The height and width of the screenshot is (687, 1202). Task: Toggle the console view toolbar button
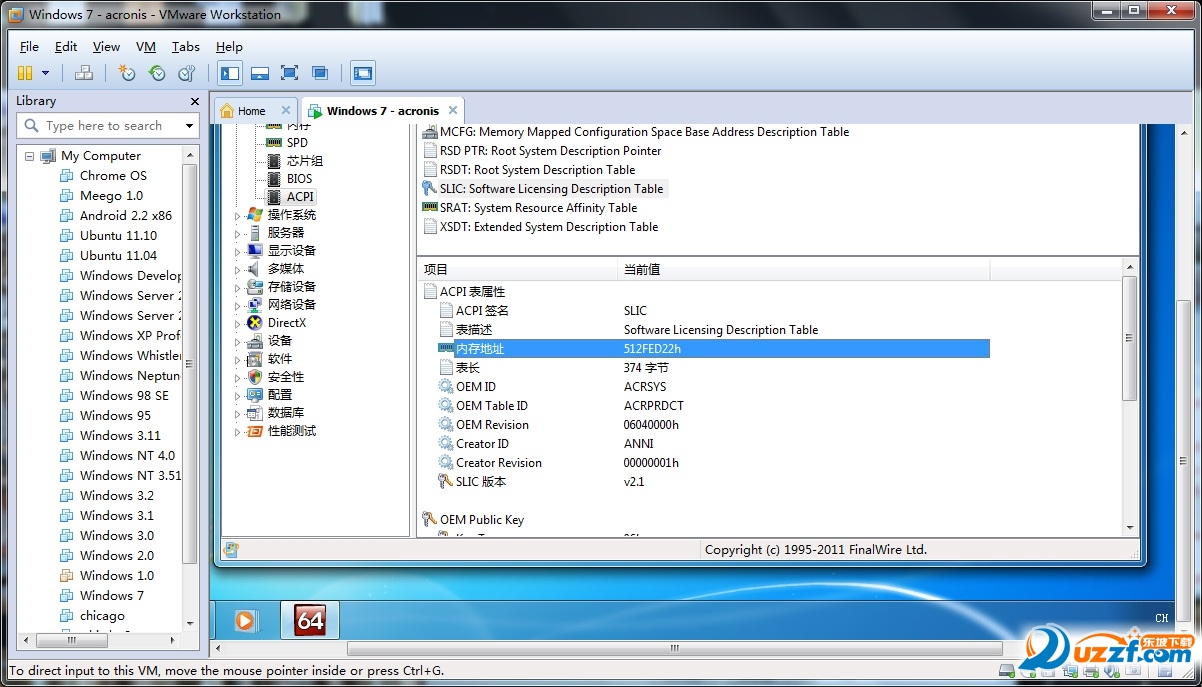(363, 73)
